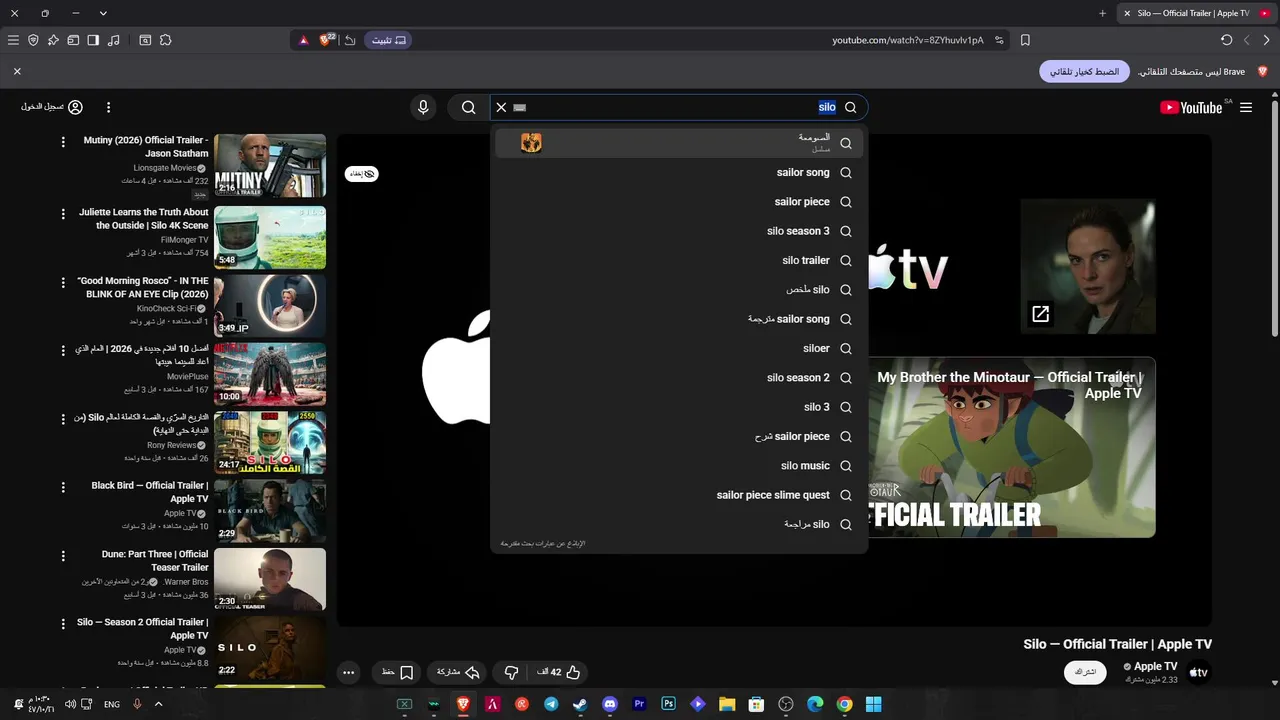
Task: Open Dune: Part Three teaser title
Action: point(155,560)
